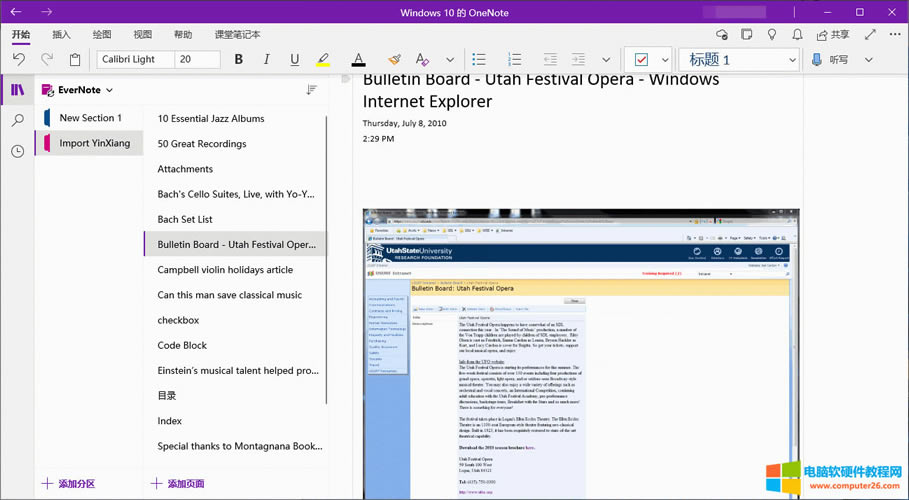Click 添加页面 to add a page
Viewport: 909px width, 500px height.
pos(178,483)
